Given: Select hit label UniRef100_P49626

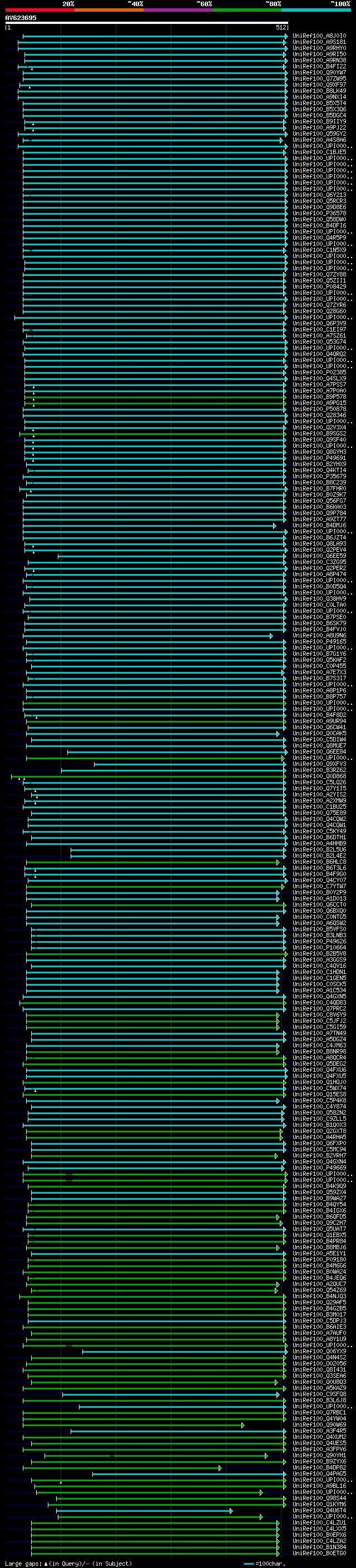Looking at the screenshot, I should pyautogui.click(x=319, y=941).
